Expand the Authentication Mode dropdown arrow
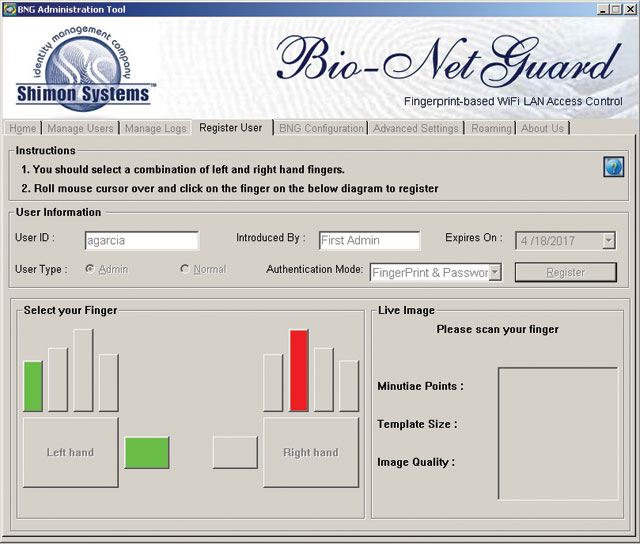Screen dimensions: 640x544 pos(495,272)
